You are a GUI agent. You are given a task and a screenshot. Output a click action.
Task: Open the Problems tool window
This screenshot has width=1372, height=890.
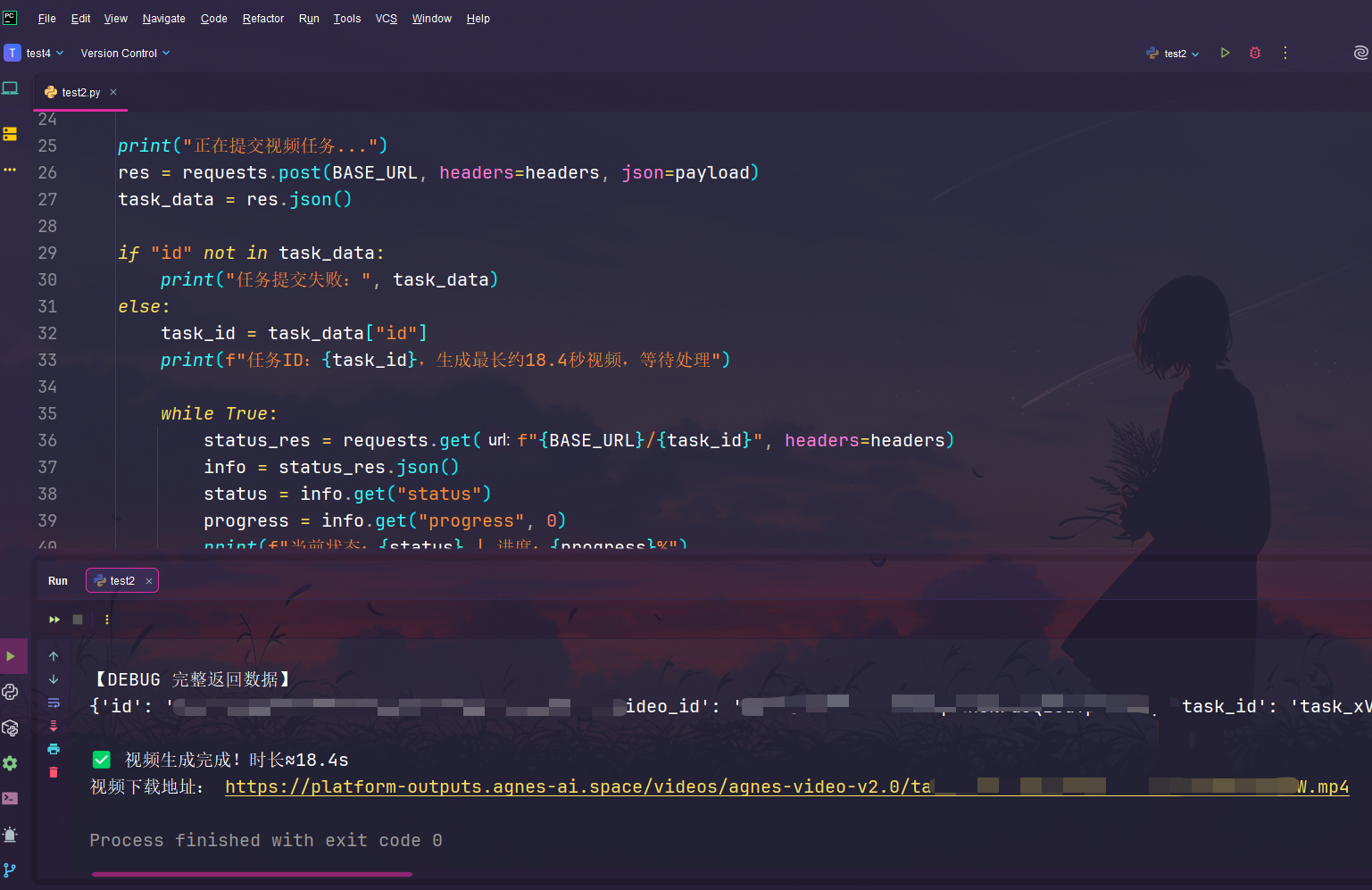click(11, 835)
